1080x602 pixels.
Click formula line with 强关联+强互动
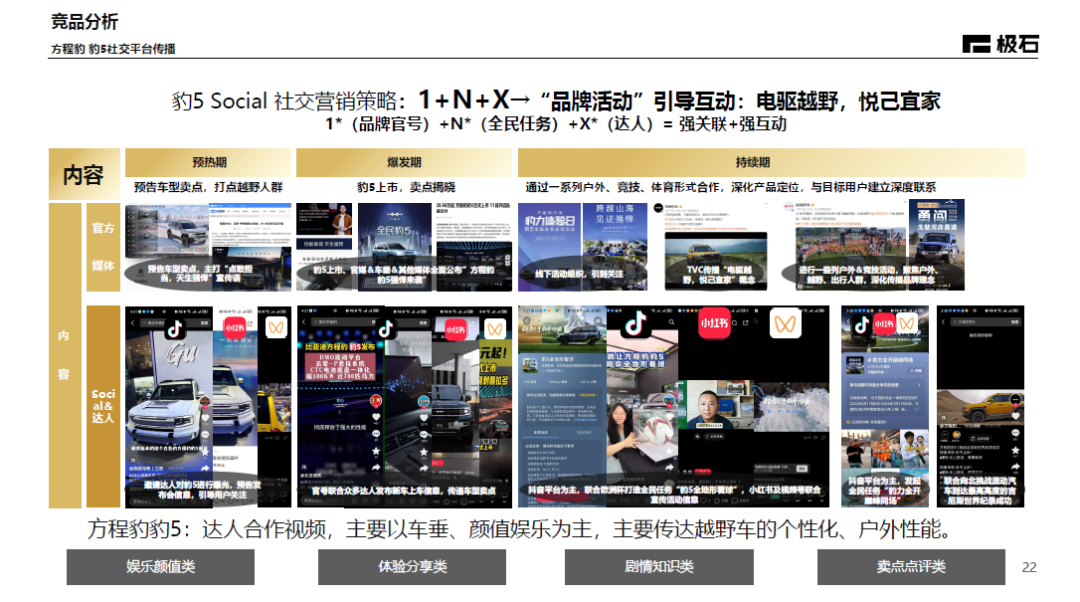click(x=556, y=124)
